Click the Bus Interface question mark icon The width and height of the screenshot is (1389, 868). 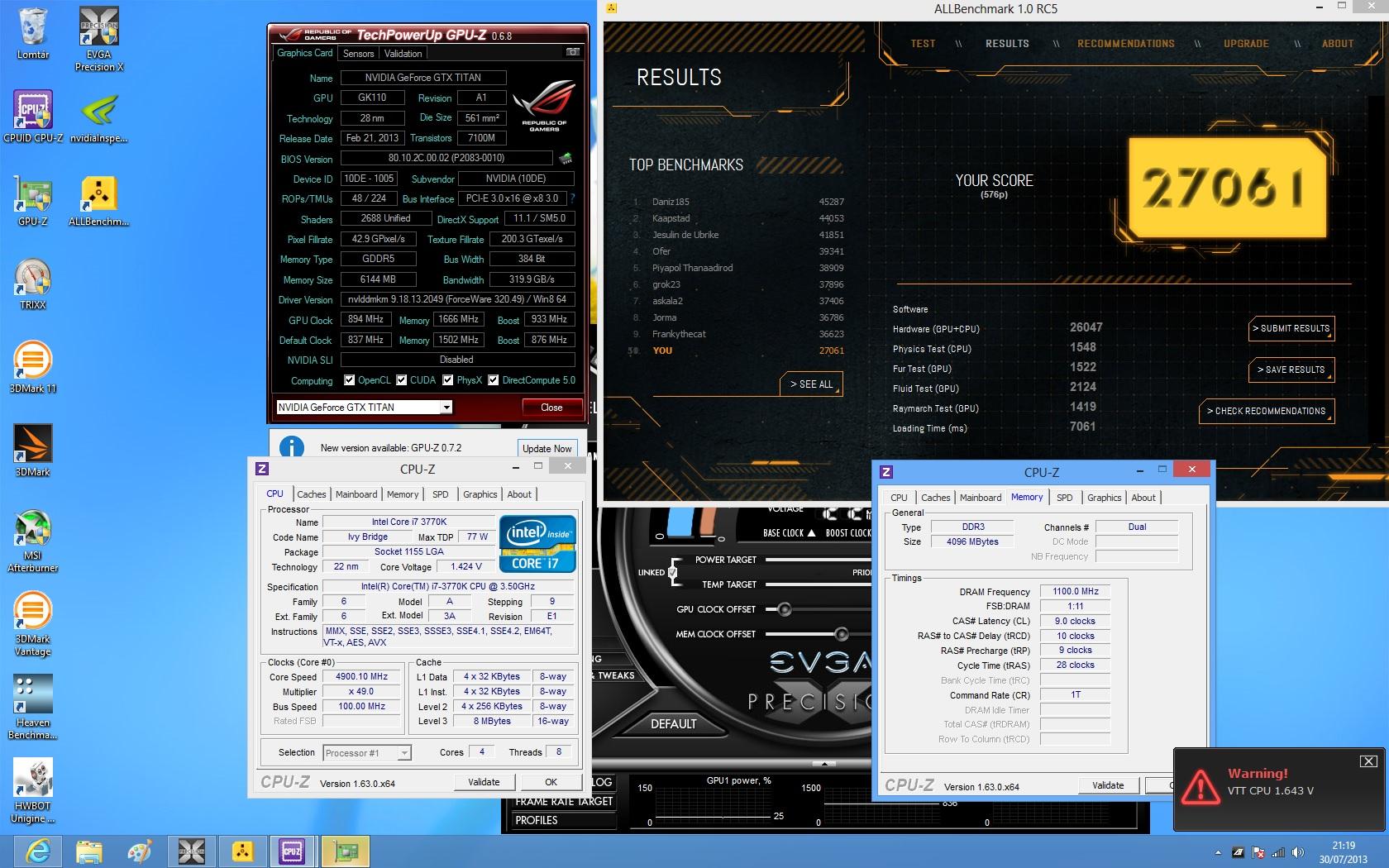click(x=572, y=198)
